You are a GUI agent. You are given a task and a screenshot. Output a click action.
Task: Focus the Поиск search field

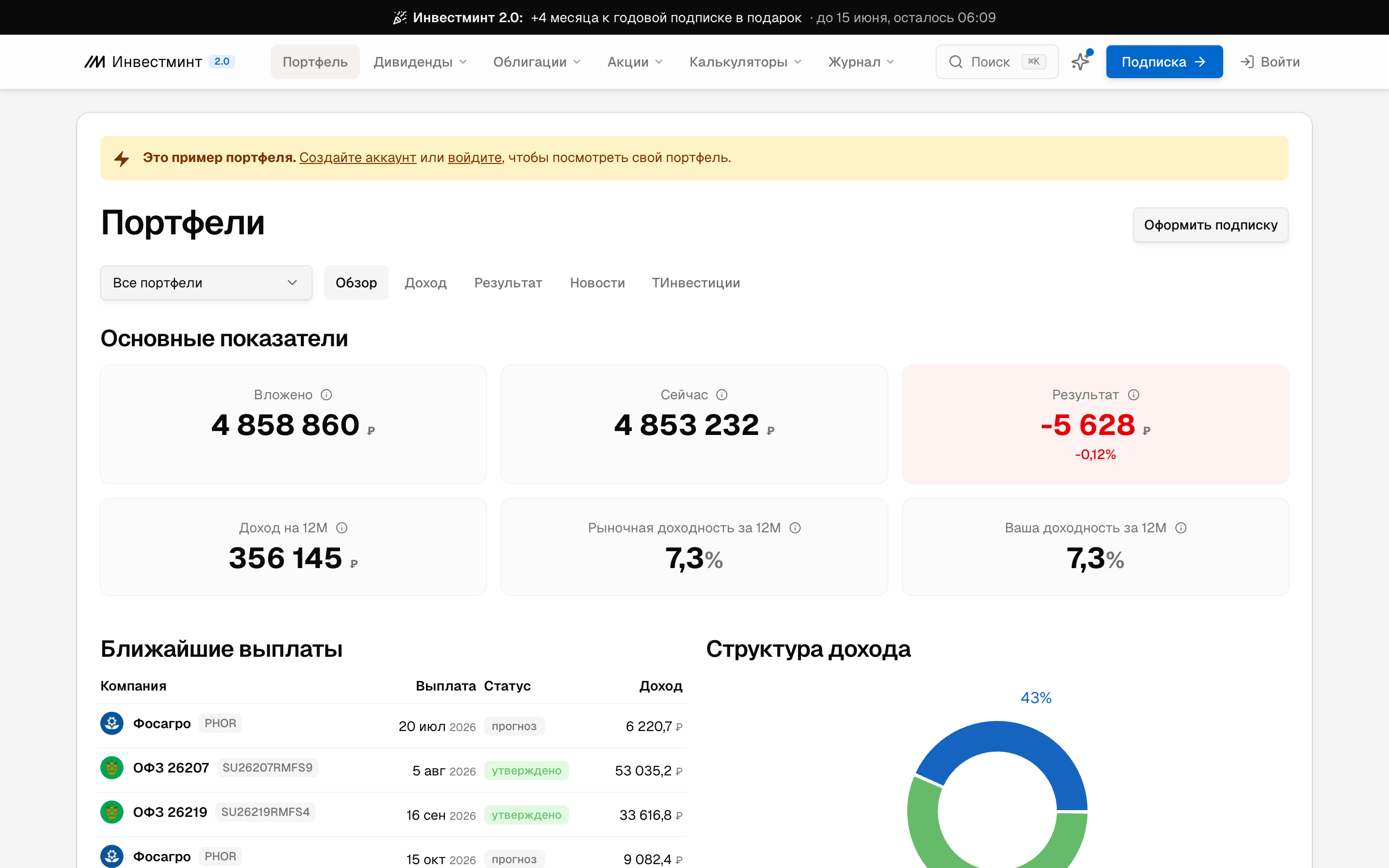(x=997, y=61)
